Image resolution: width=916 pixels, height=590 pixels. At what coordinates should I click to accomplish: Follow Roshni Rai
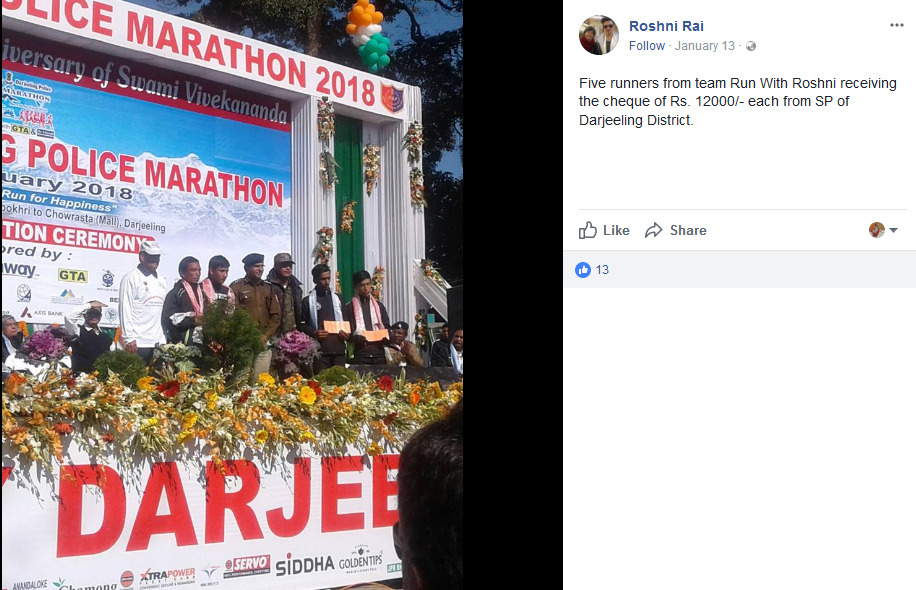click(x=647, y=46)
